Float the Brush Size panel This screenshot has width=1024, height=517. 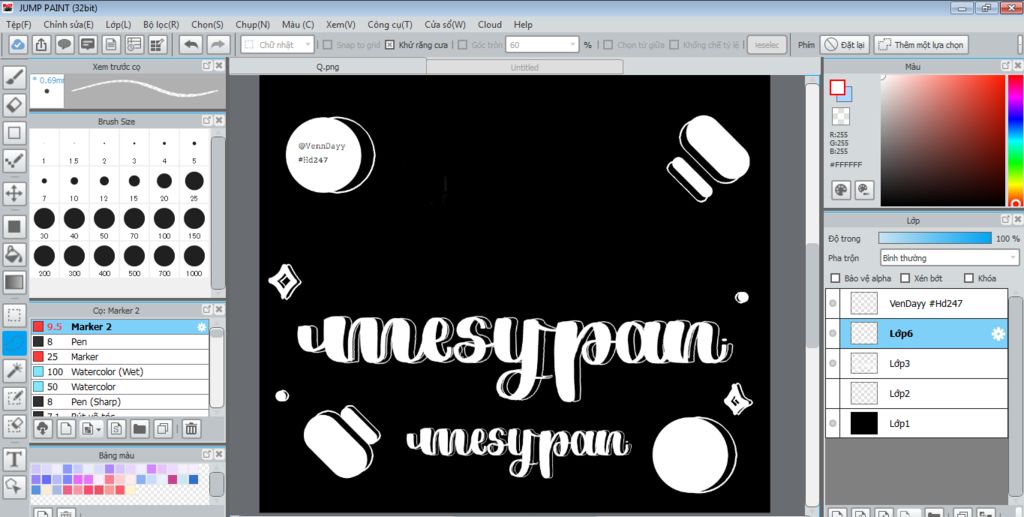click(x=207, y=121)
